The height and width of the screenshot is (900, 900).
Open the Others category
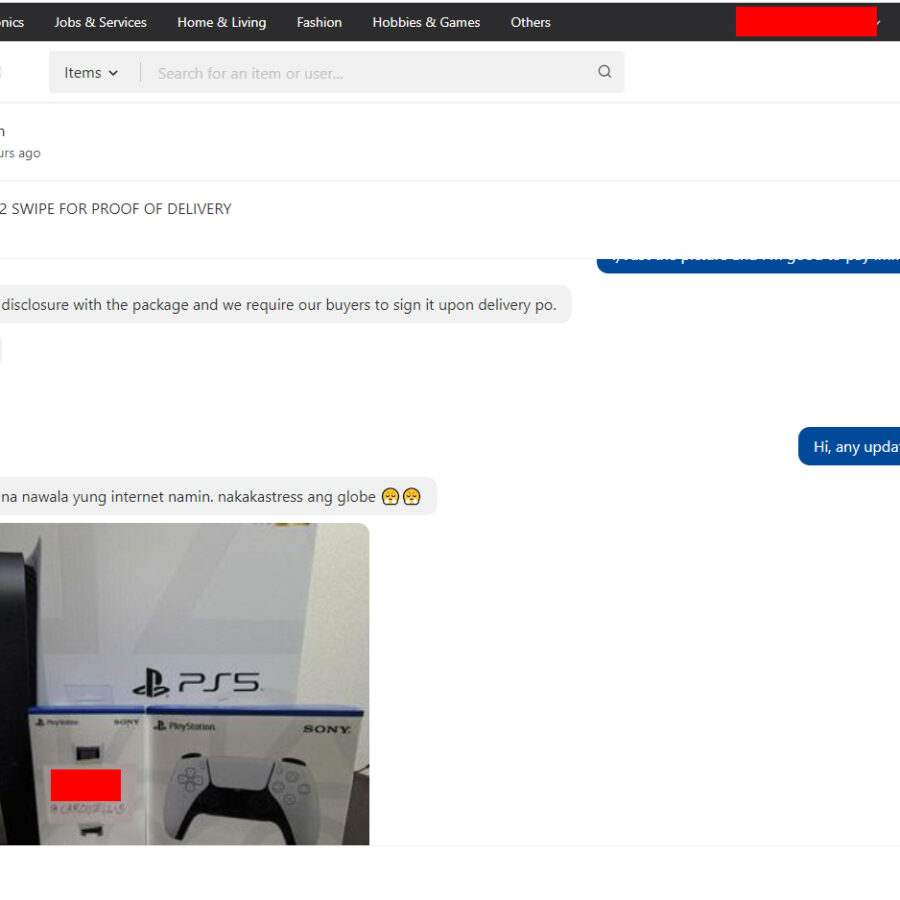530,22
